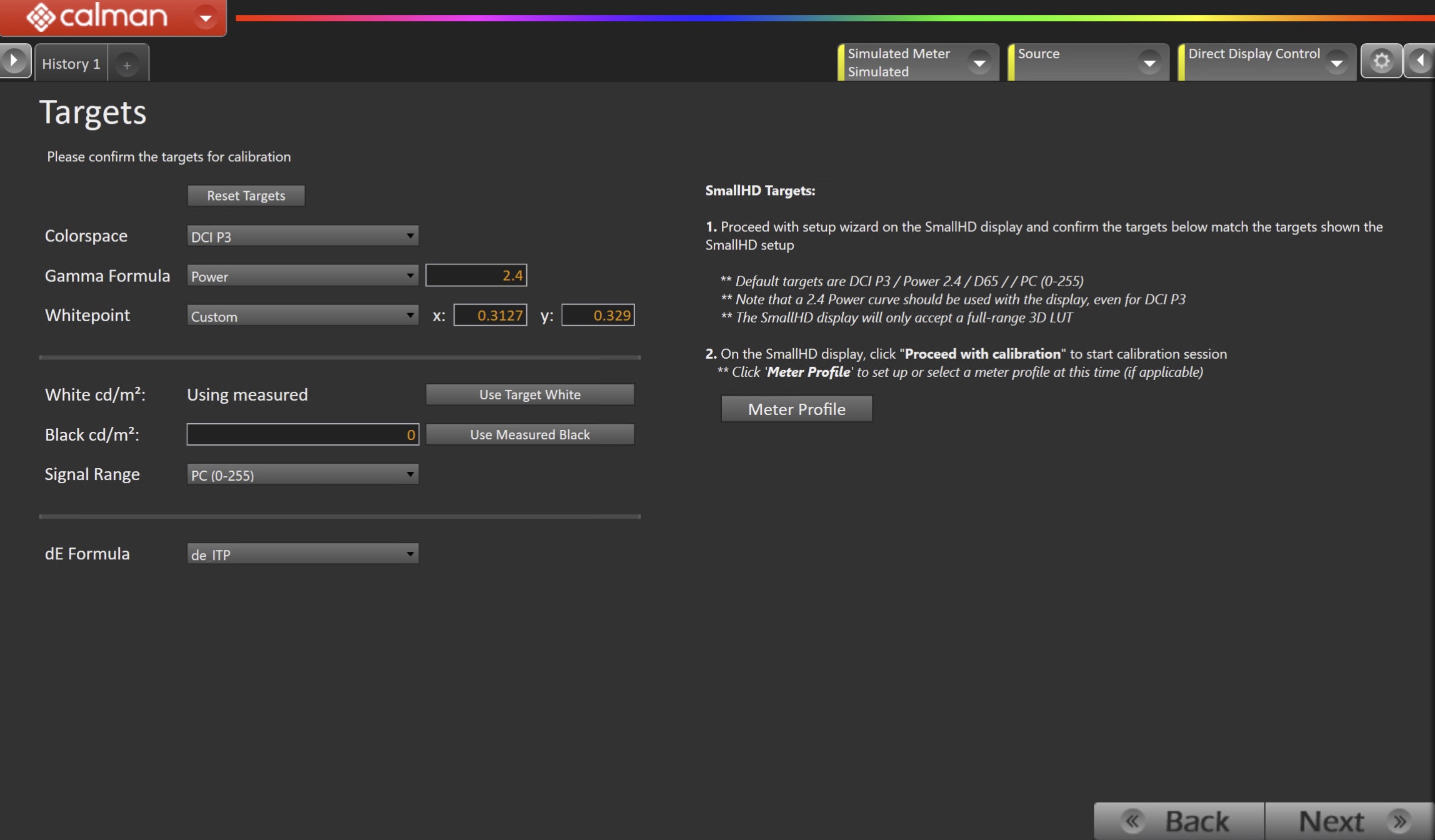Add a new history tab with plus
The width and height of the screenshot is (1435, 840).
[127, 64]
